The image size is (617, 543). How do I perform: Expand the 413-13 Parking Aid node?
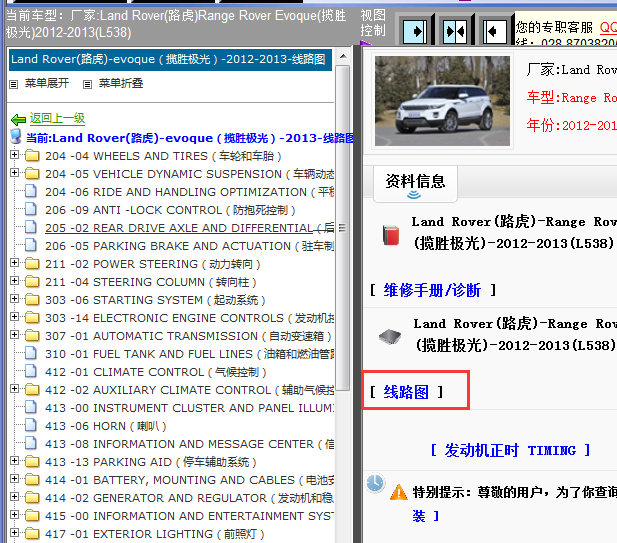tap(15, 461)
